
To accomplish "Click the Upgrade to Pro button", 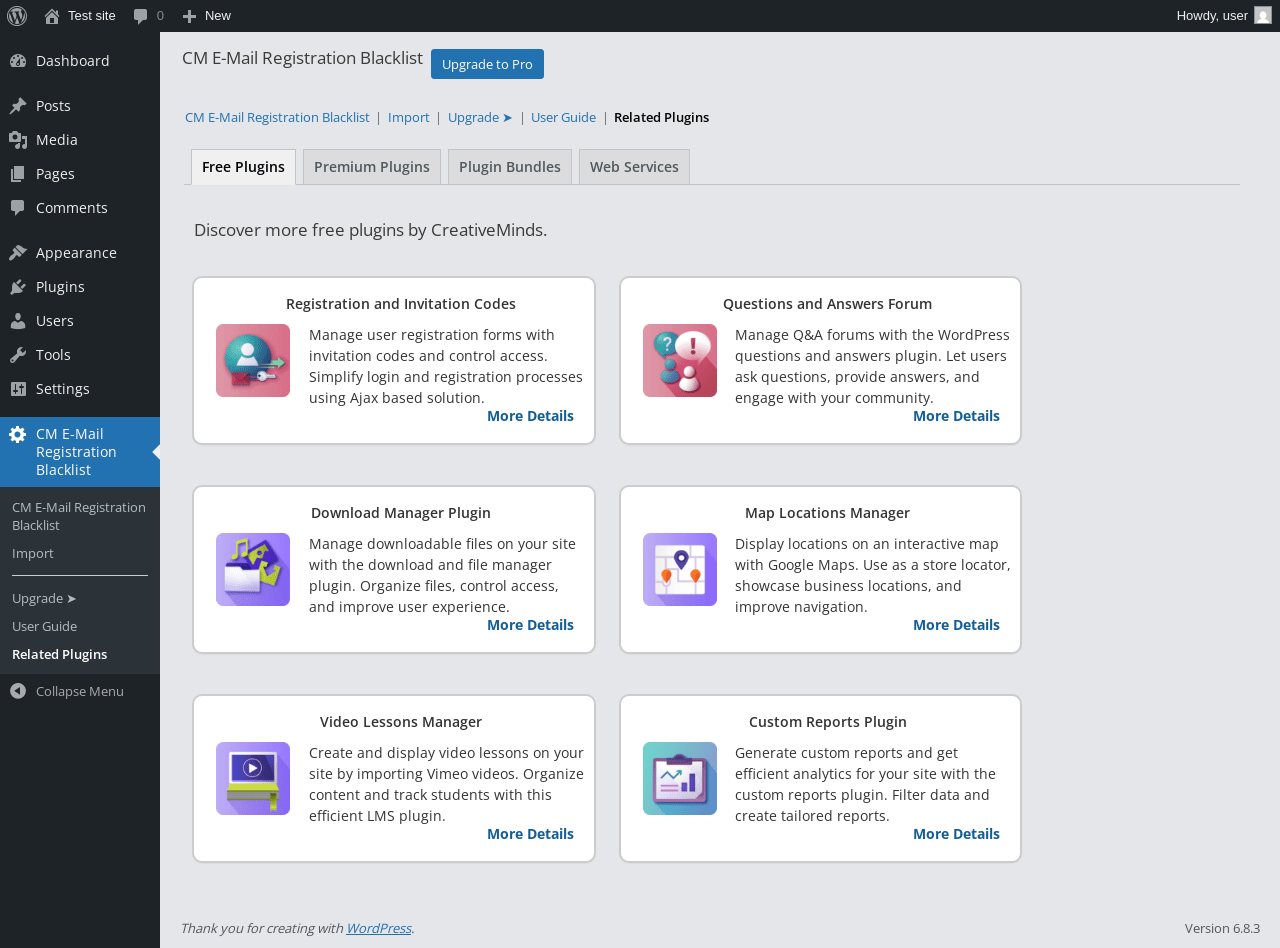I will [x=487, y=64].
